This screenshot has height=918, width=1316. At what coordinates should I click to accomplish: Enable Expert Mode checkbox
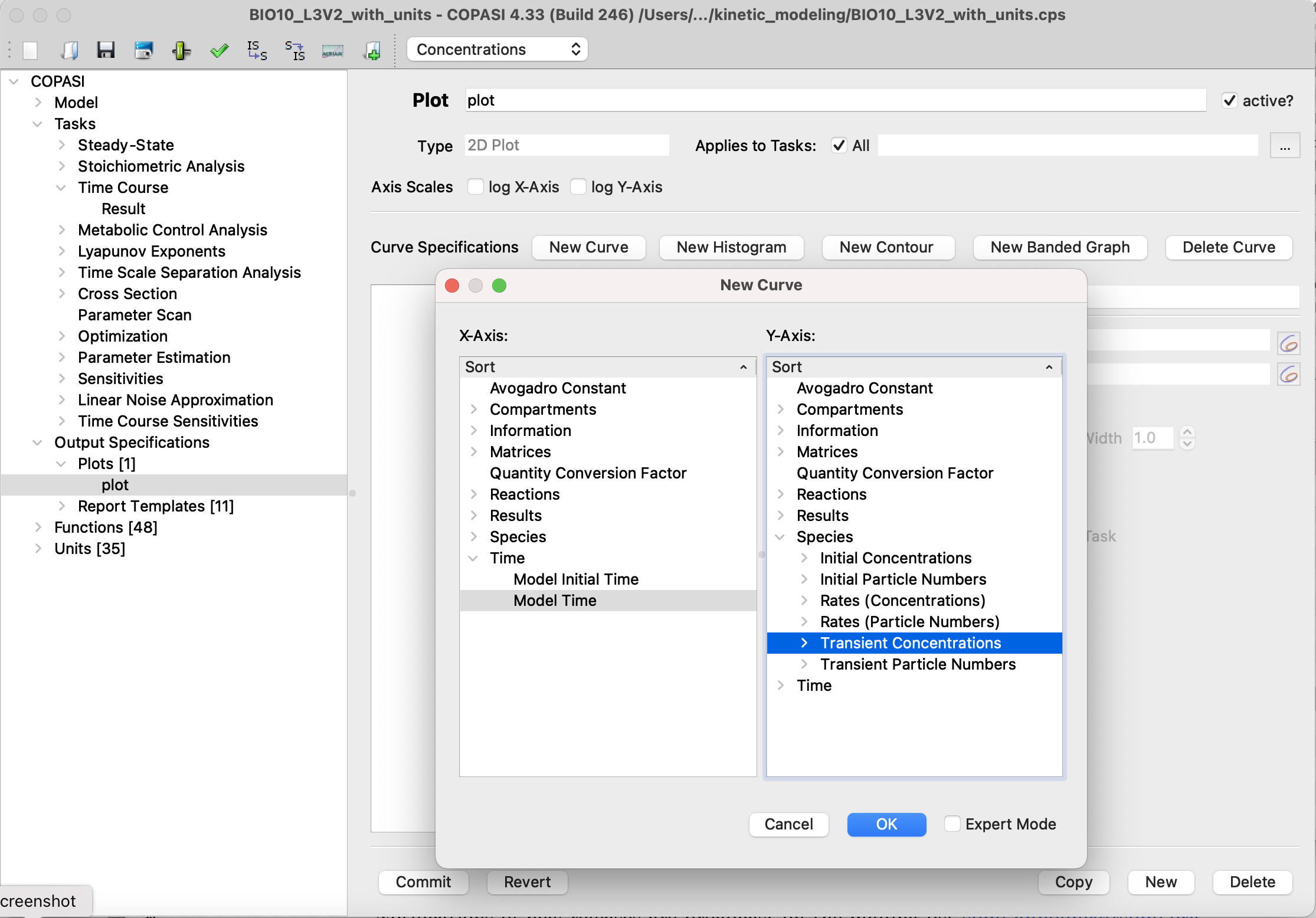[952, 824]
